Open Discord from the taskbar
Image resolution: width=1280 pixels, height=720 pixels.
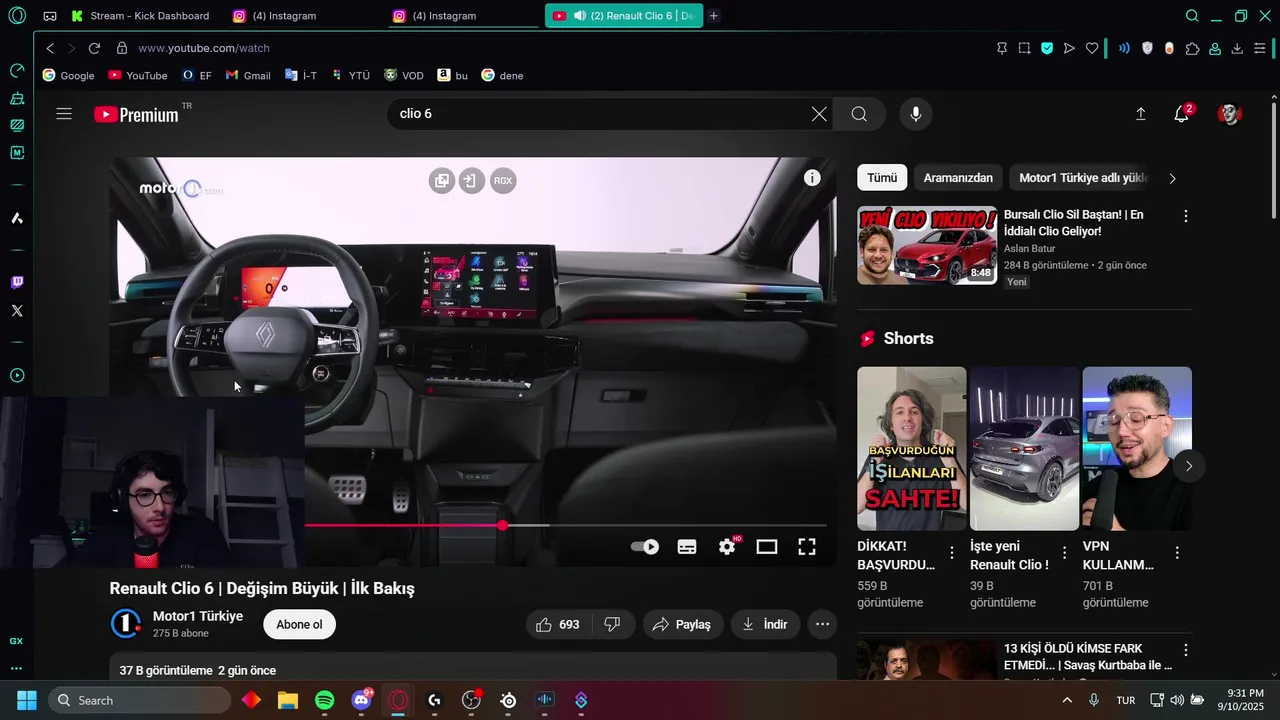click(x=362, y=700)
